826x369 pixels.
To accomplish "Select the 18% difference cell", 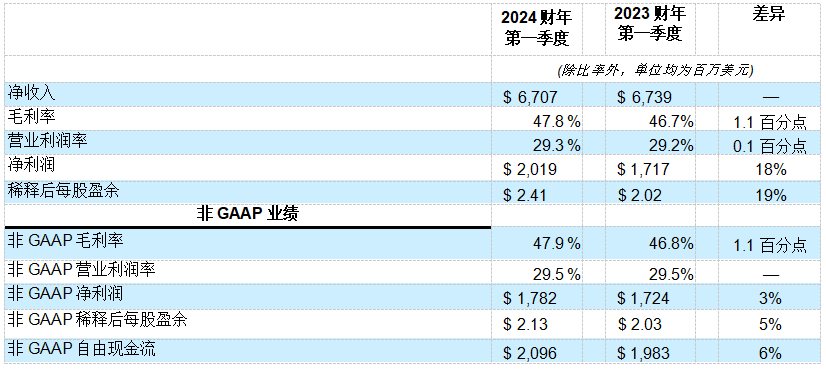I will [770, 170].
